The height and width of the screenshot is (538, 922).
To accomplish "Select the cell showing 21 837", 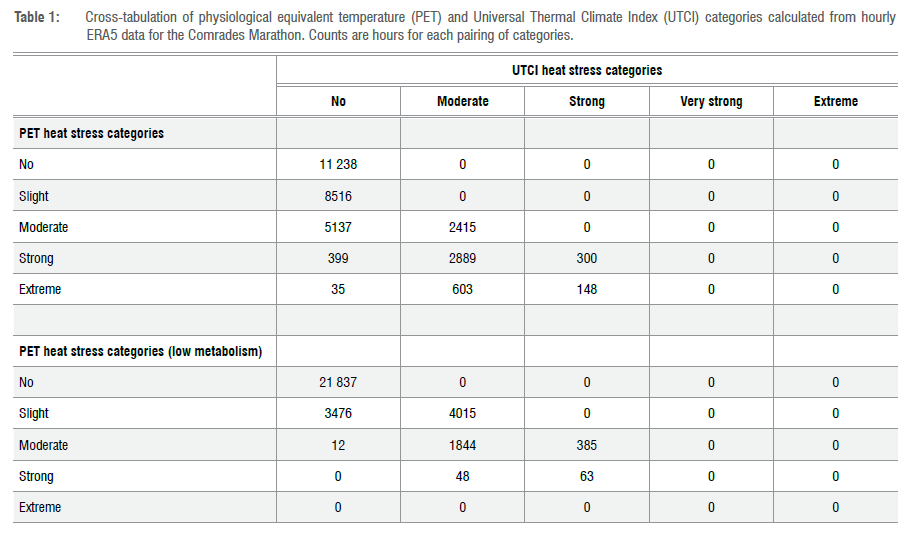I will tap(338, 382).
